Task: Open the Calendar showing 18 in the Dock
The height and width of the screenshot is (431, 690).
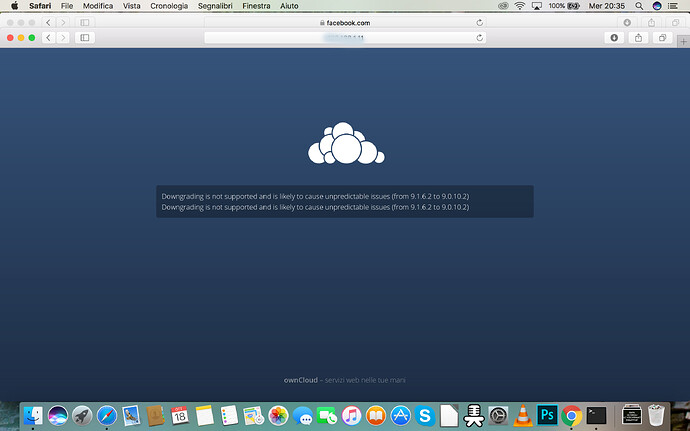Action: tap(180, 415)
